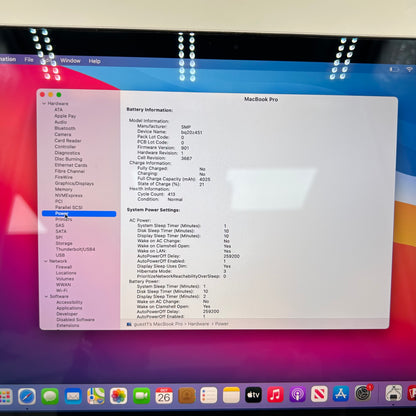Select Card Reader in the sidebar
This screenshot has height=416, width=416.
tap(68, 140)
